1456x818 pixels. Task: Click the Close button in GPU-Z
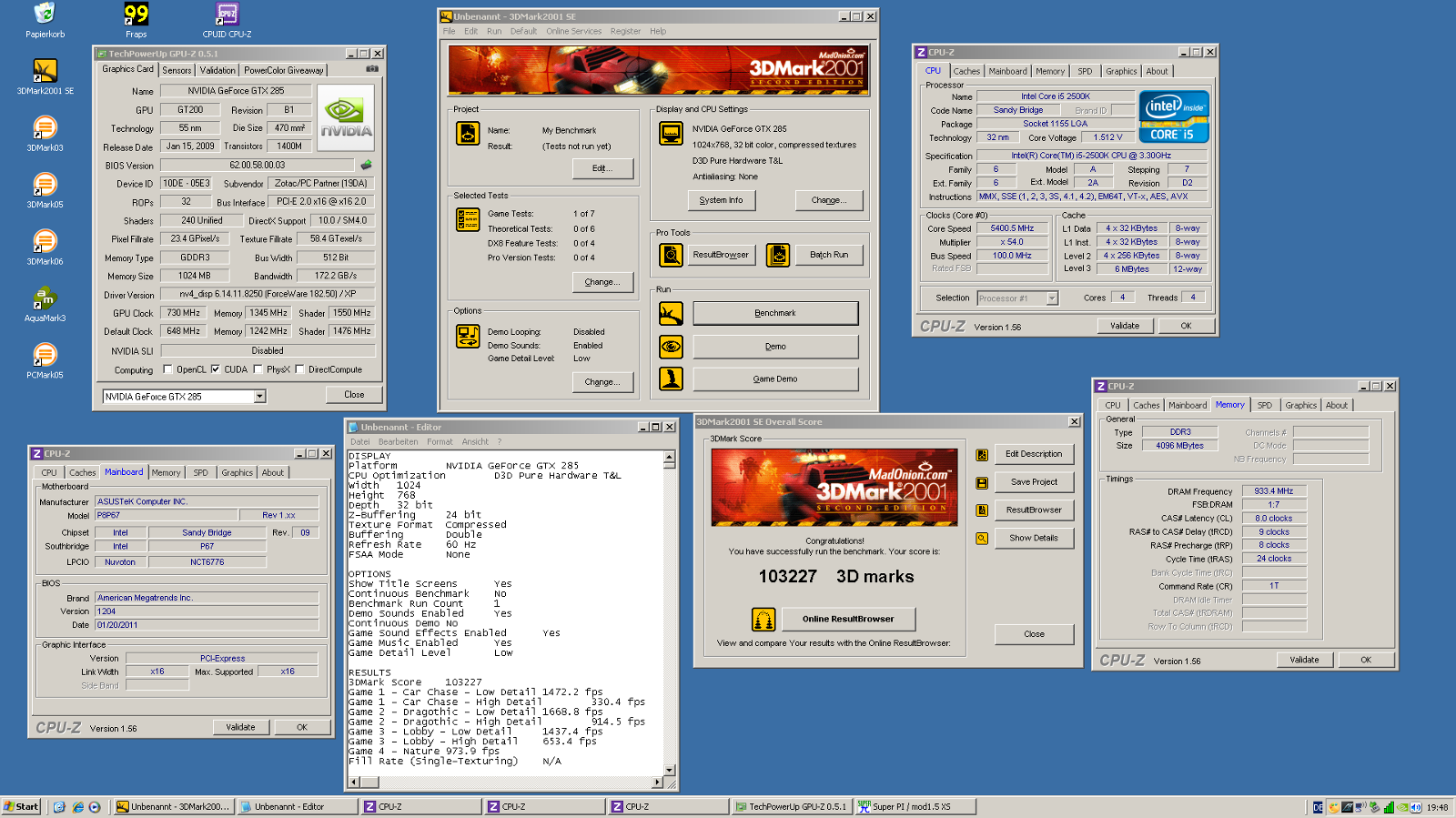click(354, 395)
